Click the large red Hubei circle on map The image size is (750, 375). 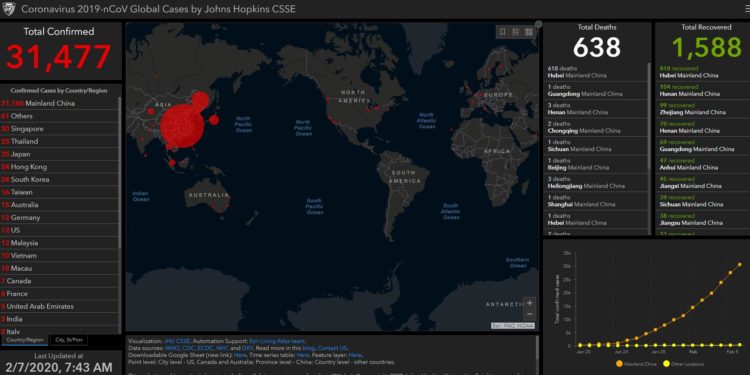182,127
